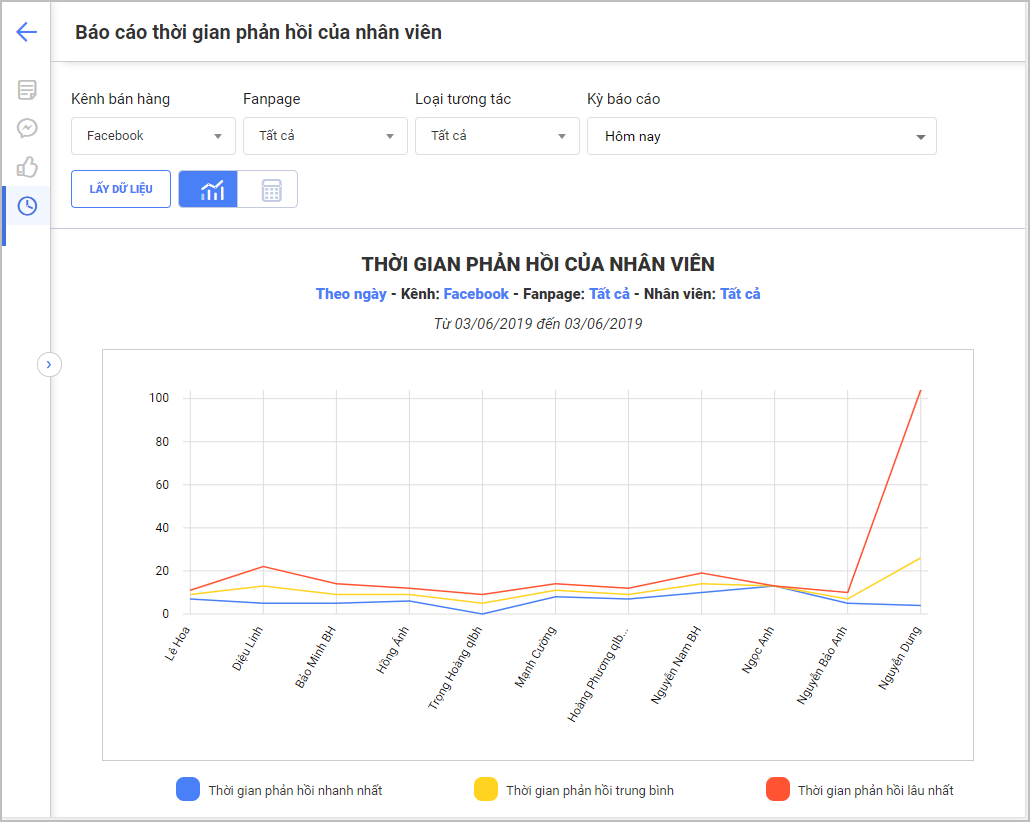The width and height of the screenshot is (1030, 822).
Task: Open the Loại tương tác dropdown
Action: (497, 136)
